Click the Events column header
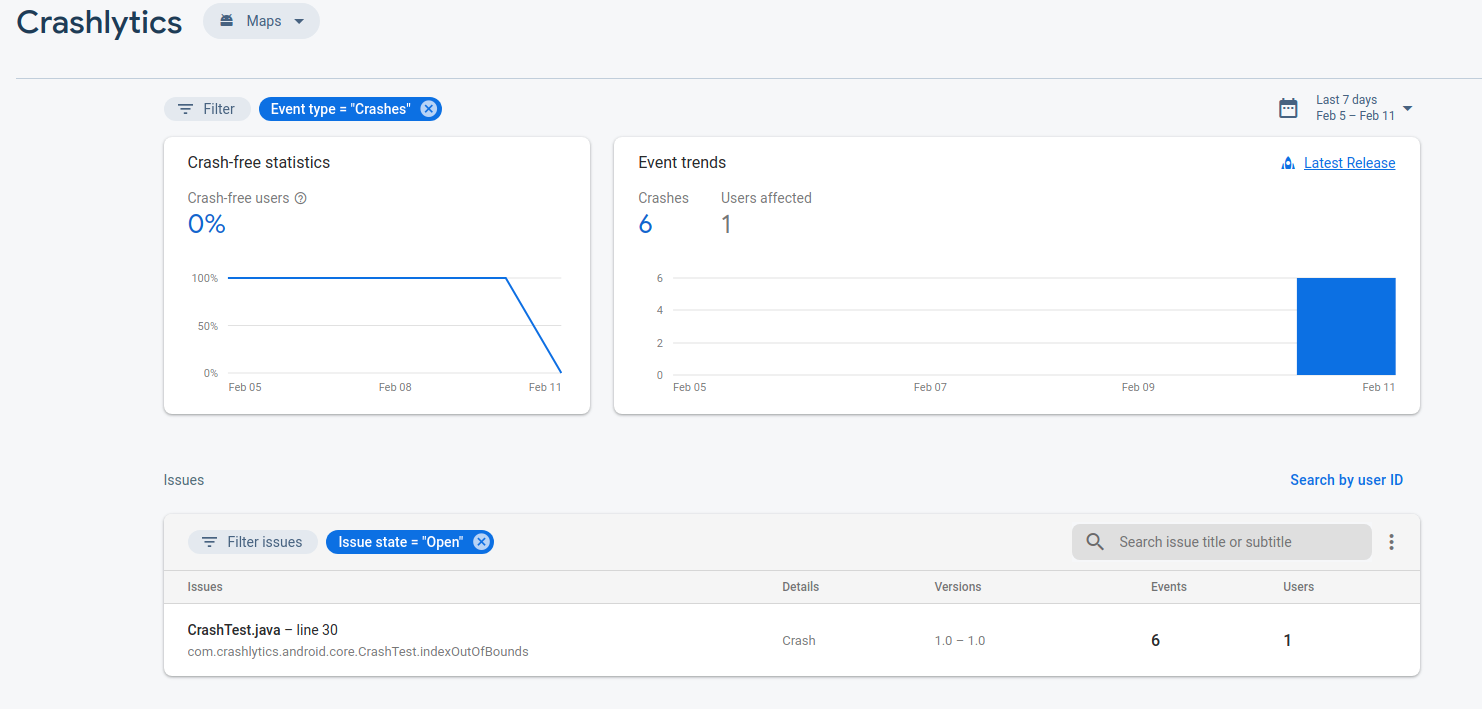 (1168, 587)
